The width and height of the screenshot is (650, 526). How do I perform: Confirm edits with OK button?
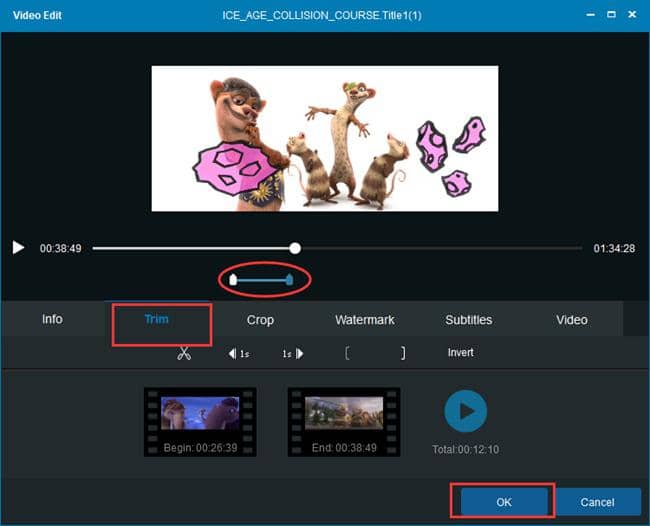click(x=504, y=502)
